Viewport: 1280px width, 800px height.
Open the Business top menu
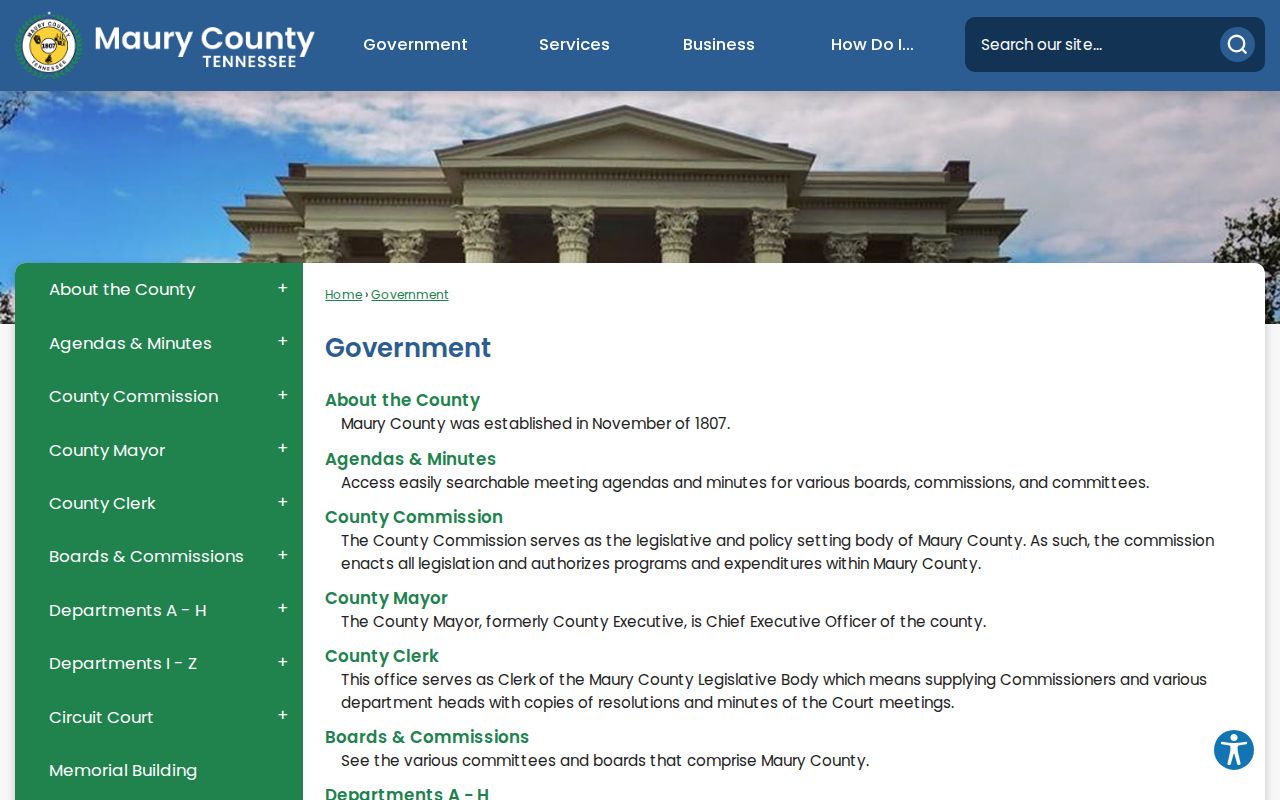click(719, 44)
